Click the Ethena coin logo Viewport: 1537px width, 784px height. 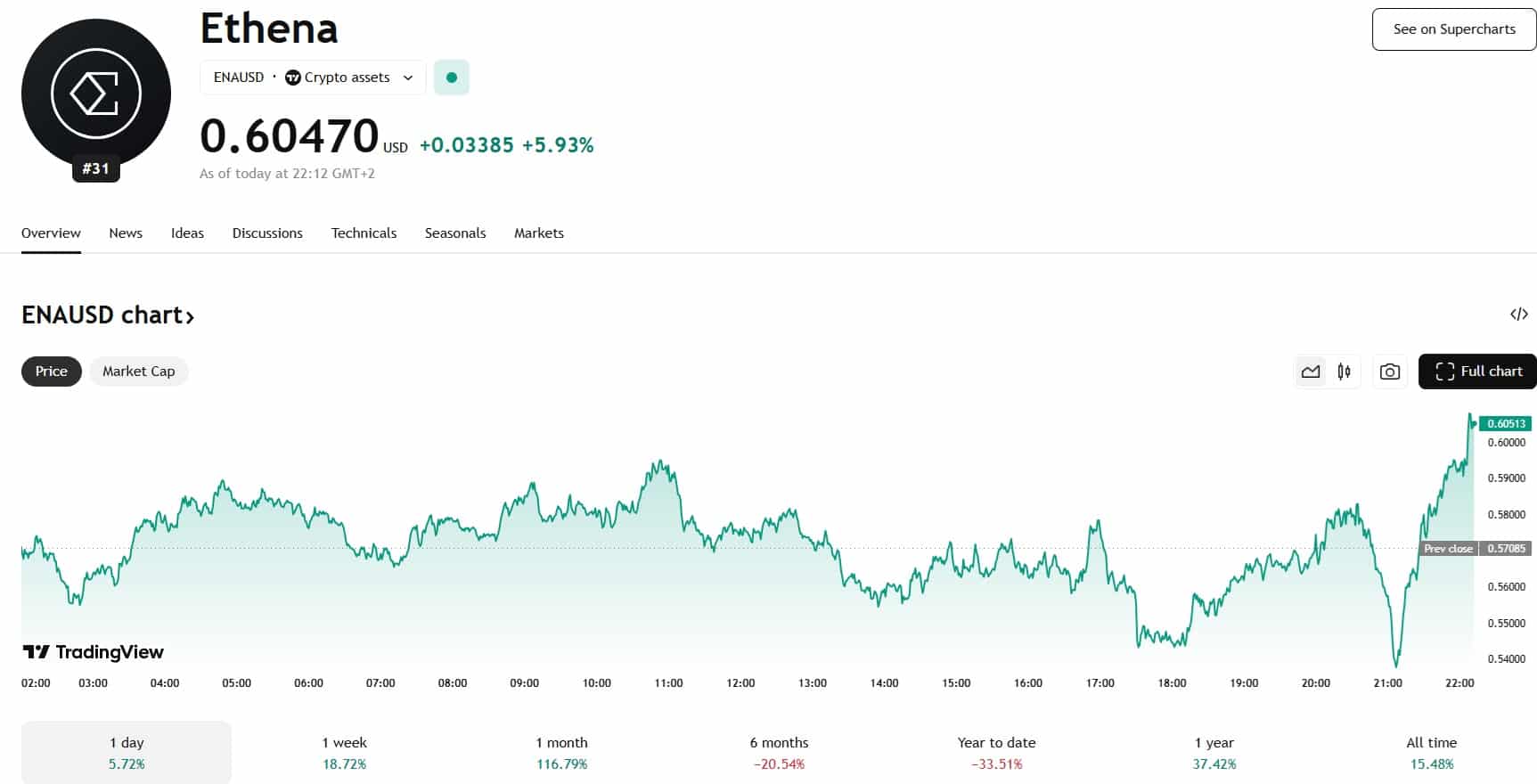[95, 93]
